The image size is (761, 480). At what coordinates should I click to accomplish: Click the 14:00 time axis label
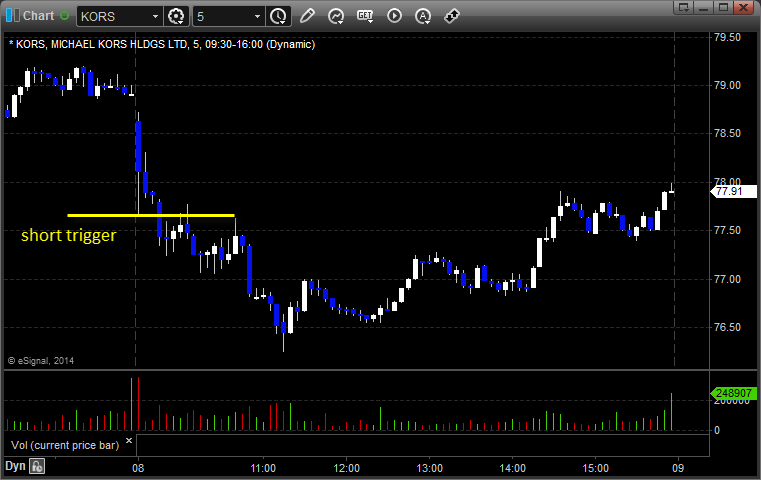click(513, 468)
